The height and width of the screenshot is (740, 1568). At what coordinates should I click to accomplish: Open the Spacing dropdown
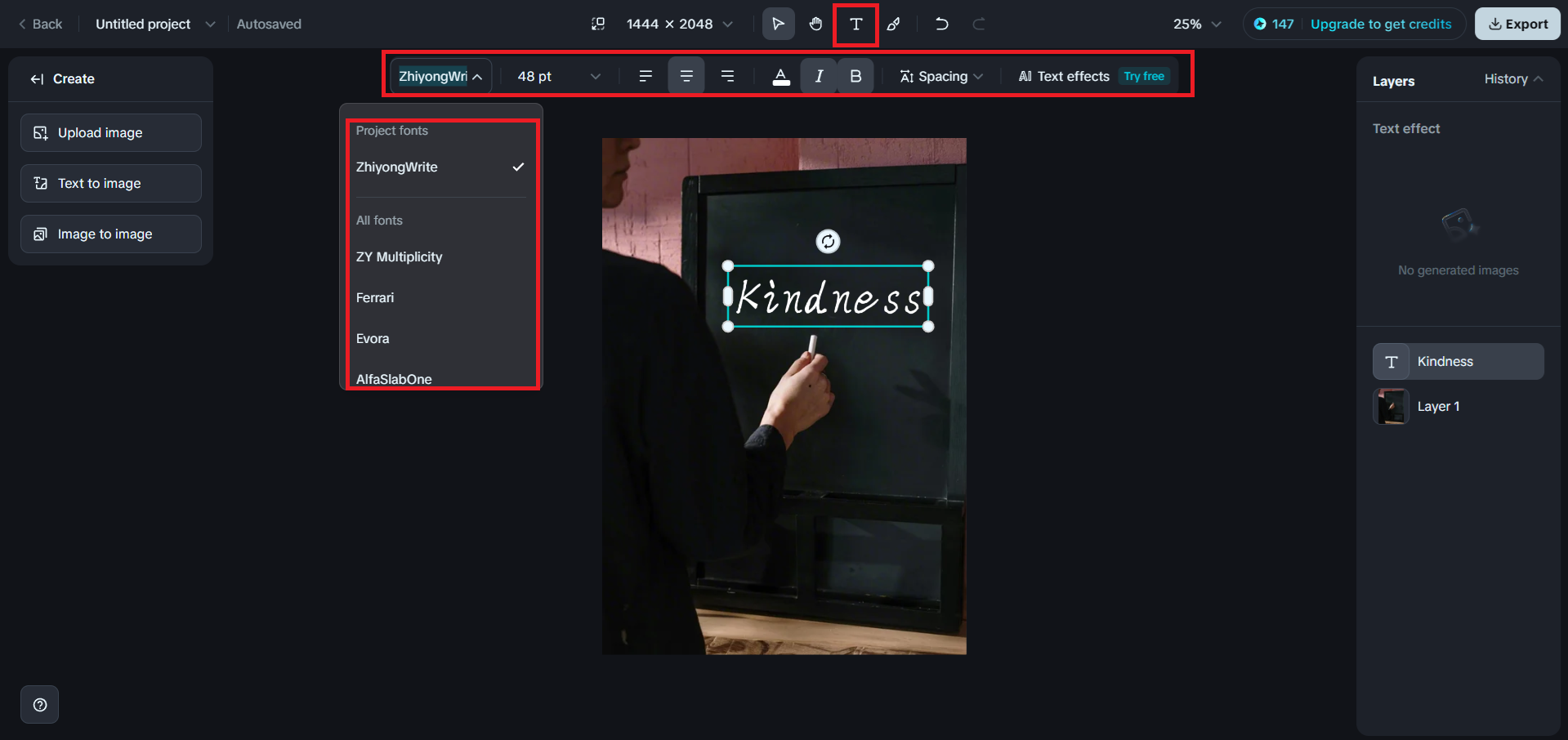pyautogui.click(x=940, y=76)
